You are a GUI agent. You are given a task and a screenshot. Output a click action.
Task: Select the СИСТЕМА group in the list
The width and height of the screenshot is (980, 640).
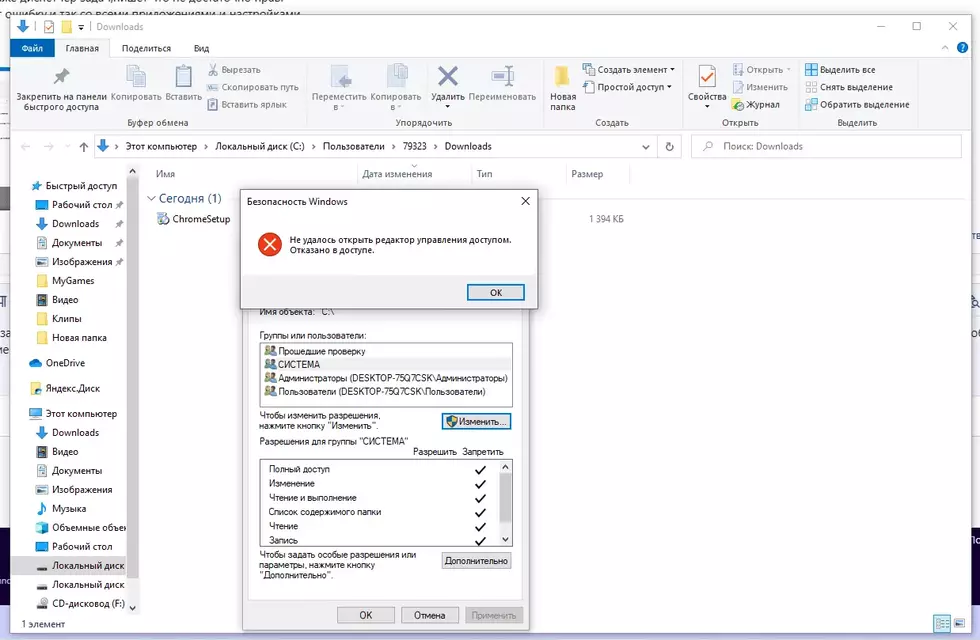(386, 364)
